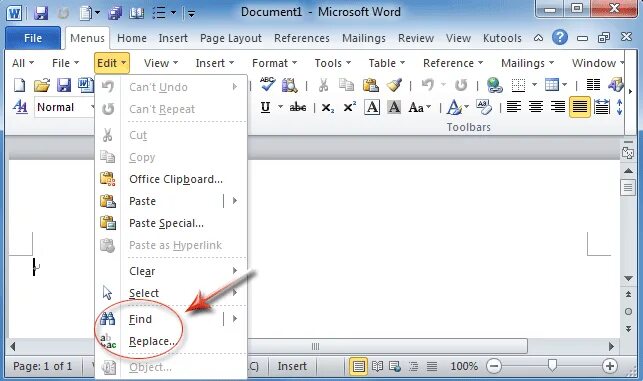Click the Draft view icon in status bar

pyautogui.click(x=431, y=366)
